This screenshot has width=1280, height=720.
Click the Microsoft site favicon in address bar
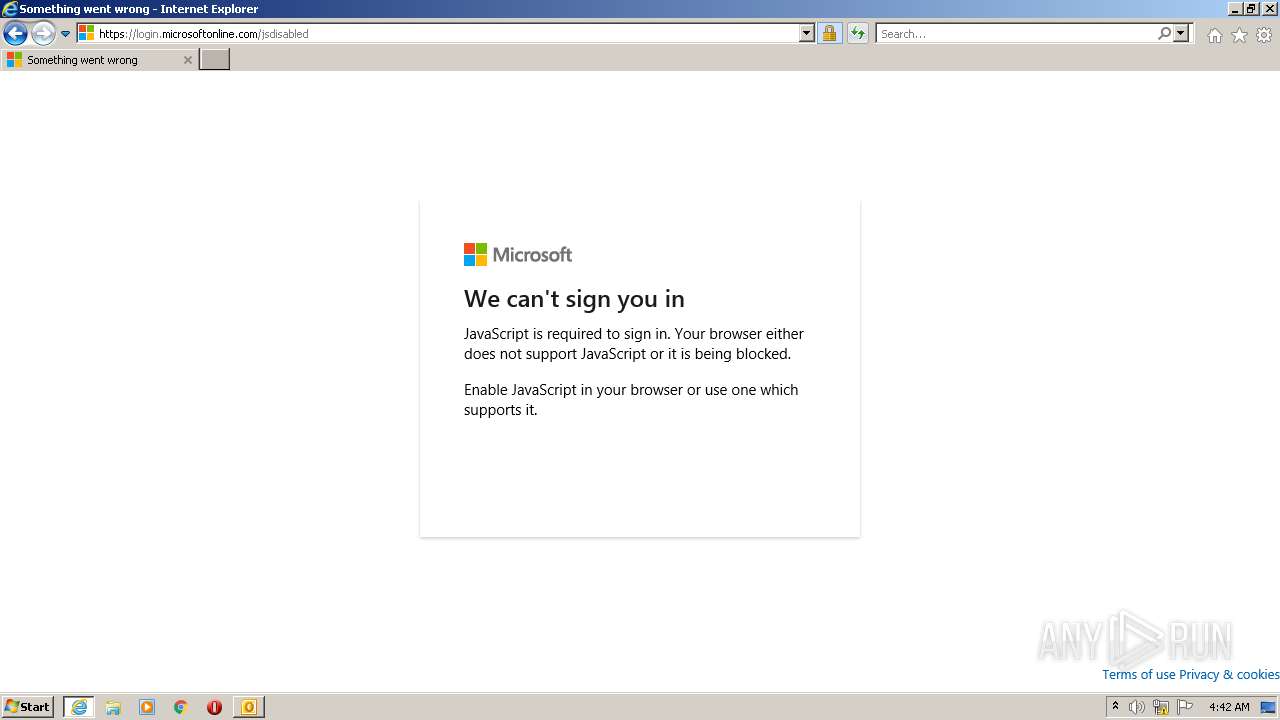click(x=86, y=33)
